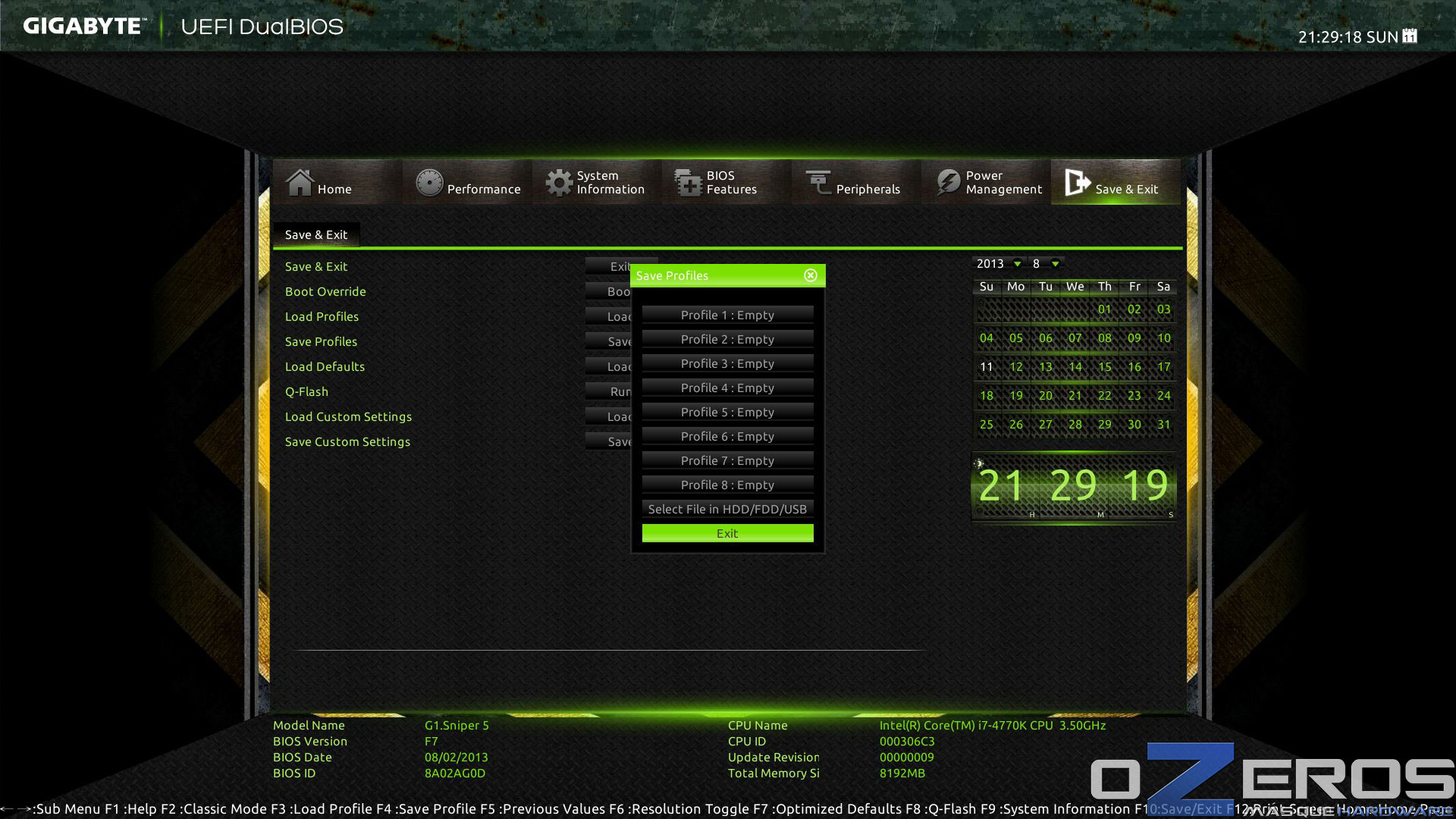
Task: Pick calendar day 31
Action: [x=1164, y=425]
